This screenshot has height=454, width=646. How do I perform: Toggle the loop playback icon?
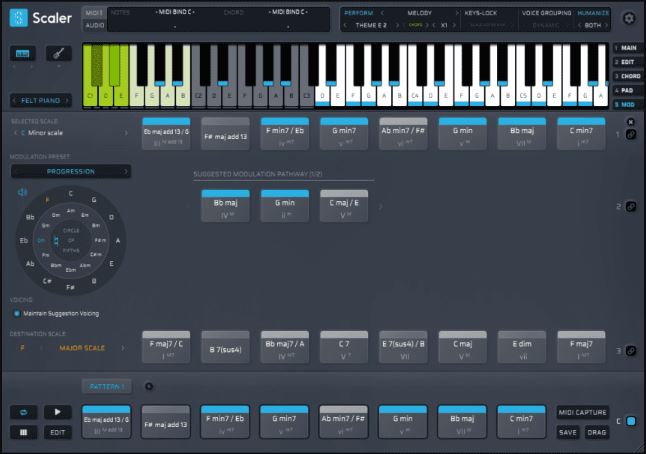click(x=23, y=411)
